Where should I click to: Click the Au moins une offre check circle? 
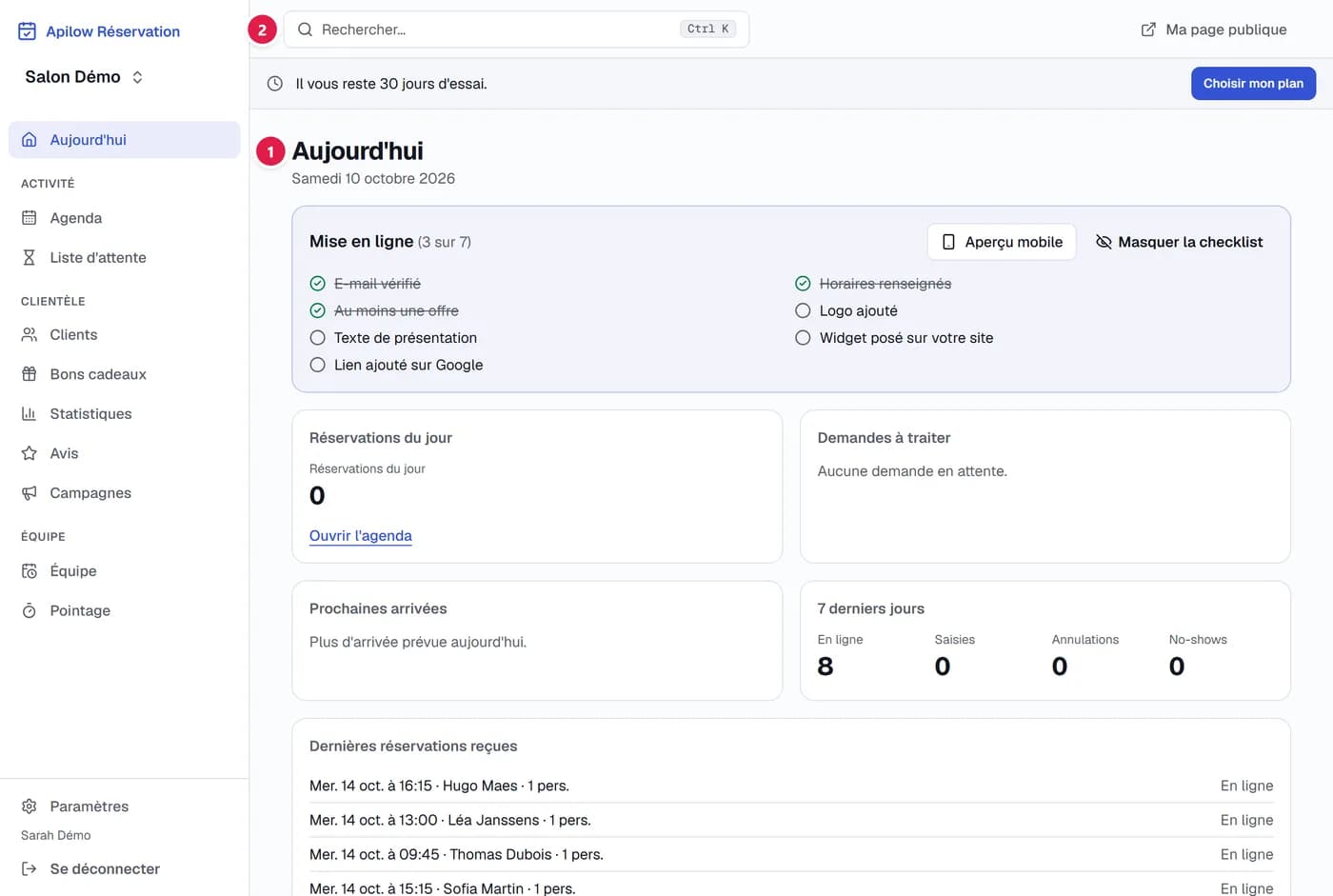click(318, 310)
